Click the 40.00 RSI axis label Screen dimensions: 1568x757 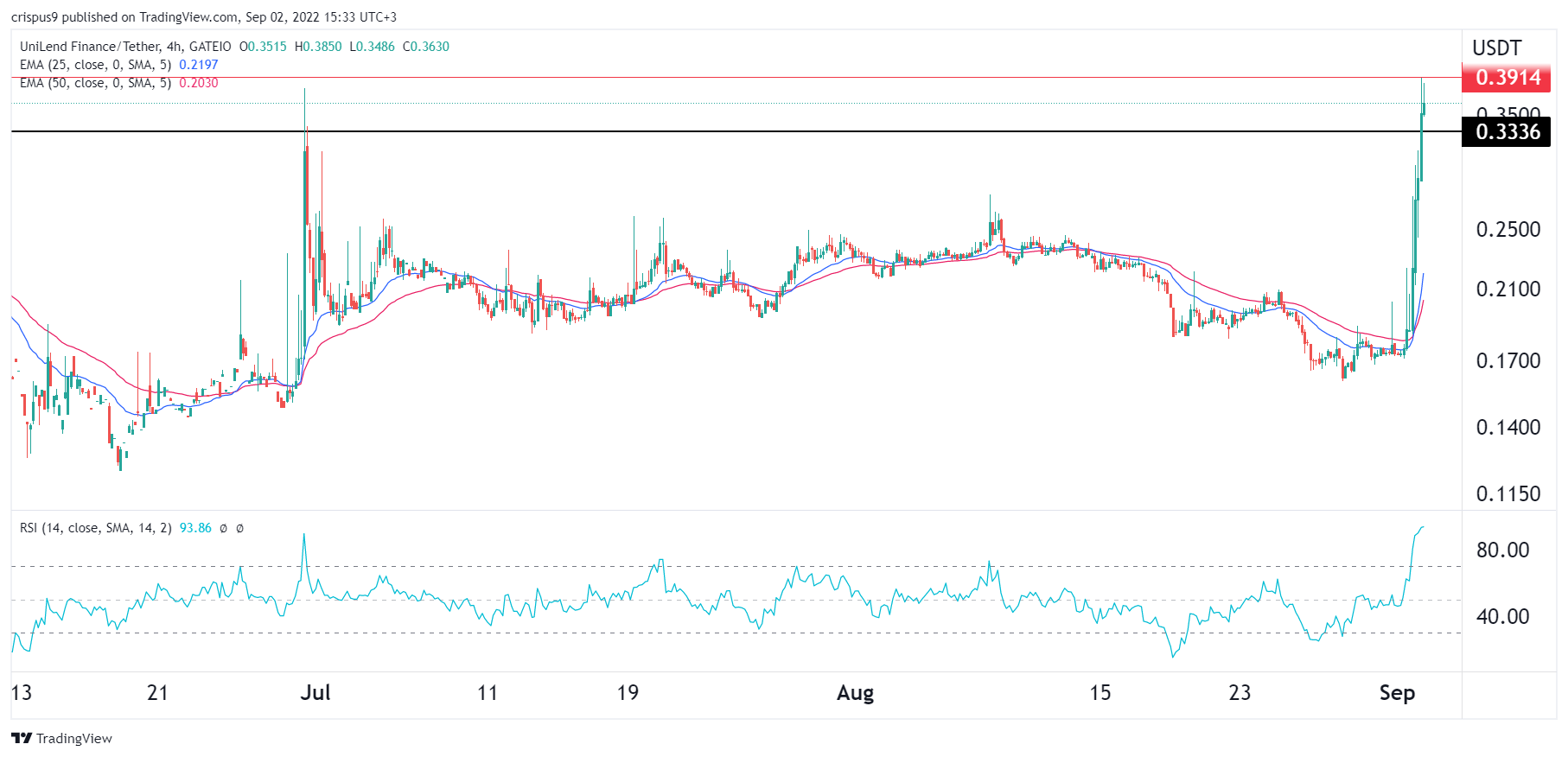pyautogui.click(x=1503, y=617)
